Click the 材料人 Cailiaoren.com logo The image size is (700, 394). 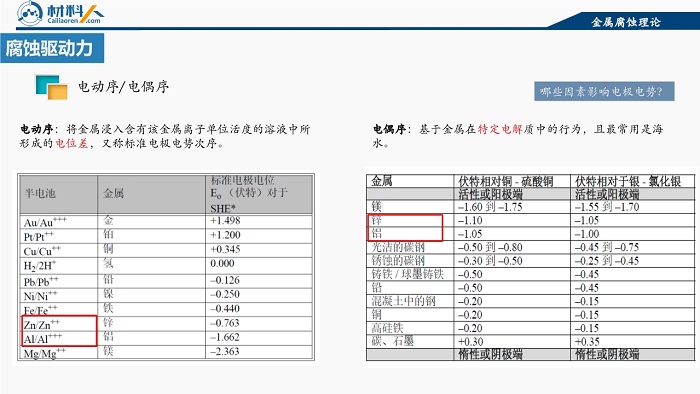click(60, 13)
